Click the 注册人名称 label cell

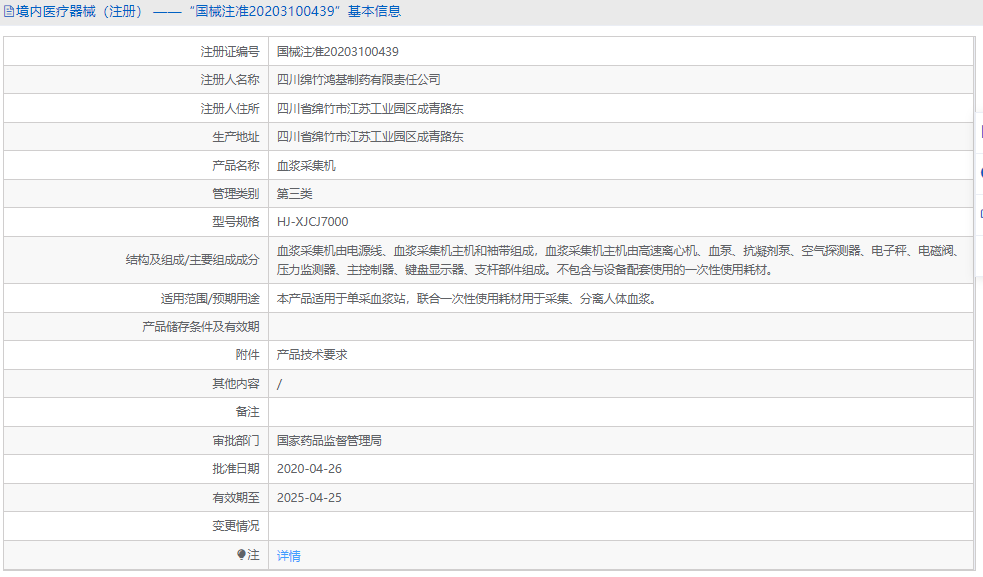click(136, 80)
